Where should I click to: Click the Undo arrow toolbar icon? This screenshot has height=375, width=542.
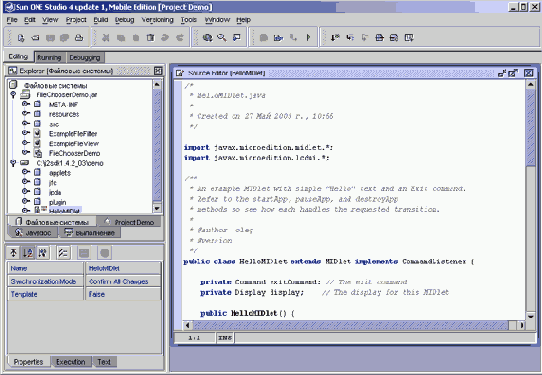point(165,38)
